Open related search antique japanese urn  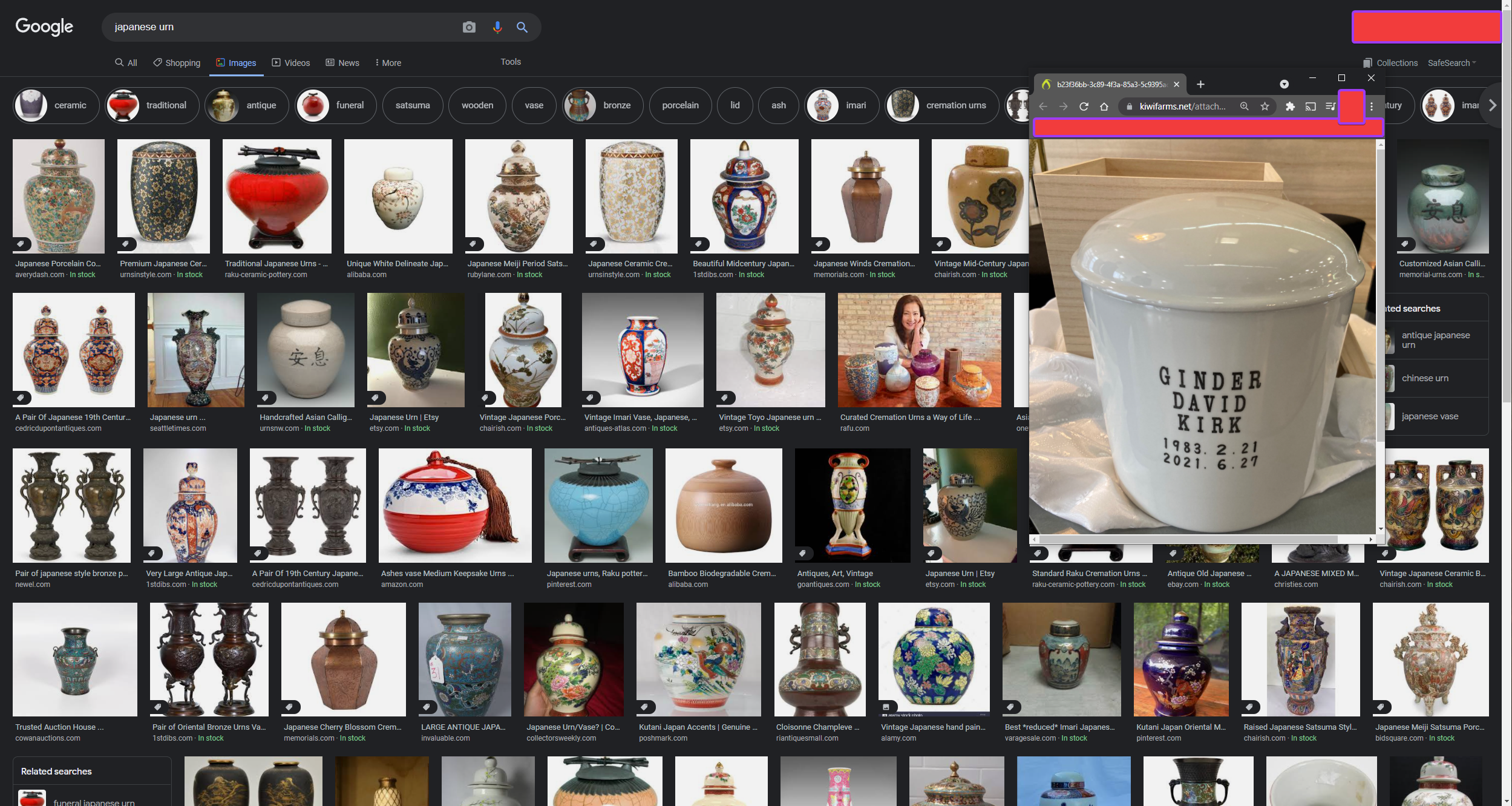[1436, 340]
